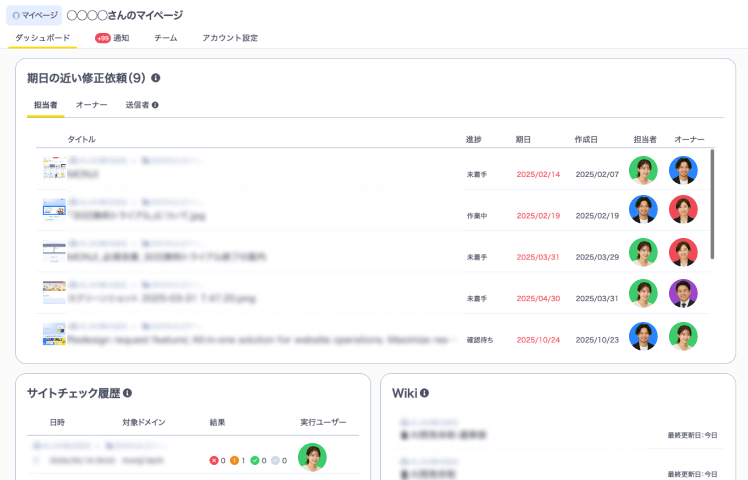Screen dimensions: 748x480
Task: Select the オーナー sub-tab
Action: coord(92,105)
